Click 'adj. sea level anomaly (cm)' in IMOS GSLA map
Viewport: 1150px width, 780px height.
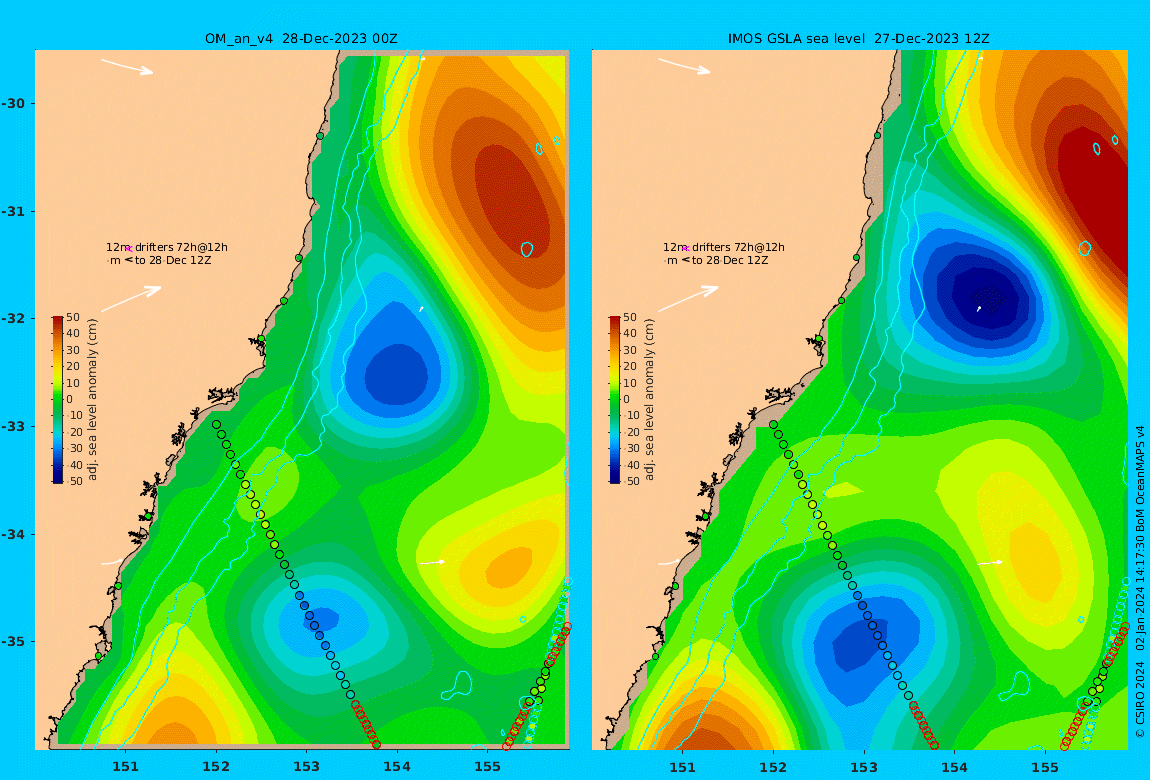point(650,400)
